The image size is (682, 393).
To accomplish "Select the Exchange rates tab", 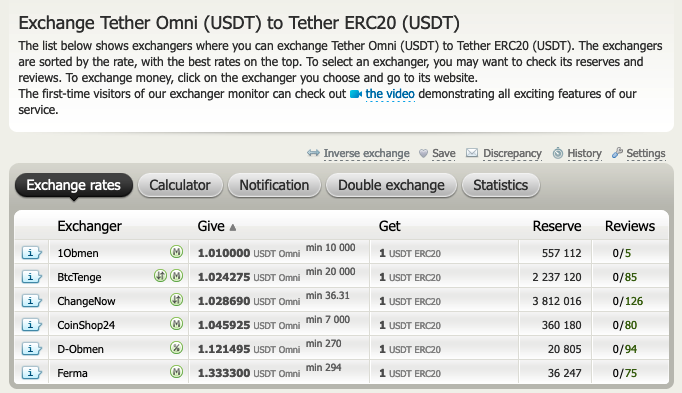I will click(x=74, y=185).
